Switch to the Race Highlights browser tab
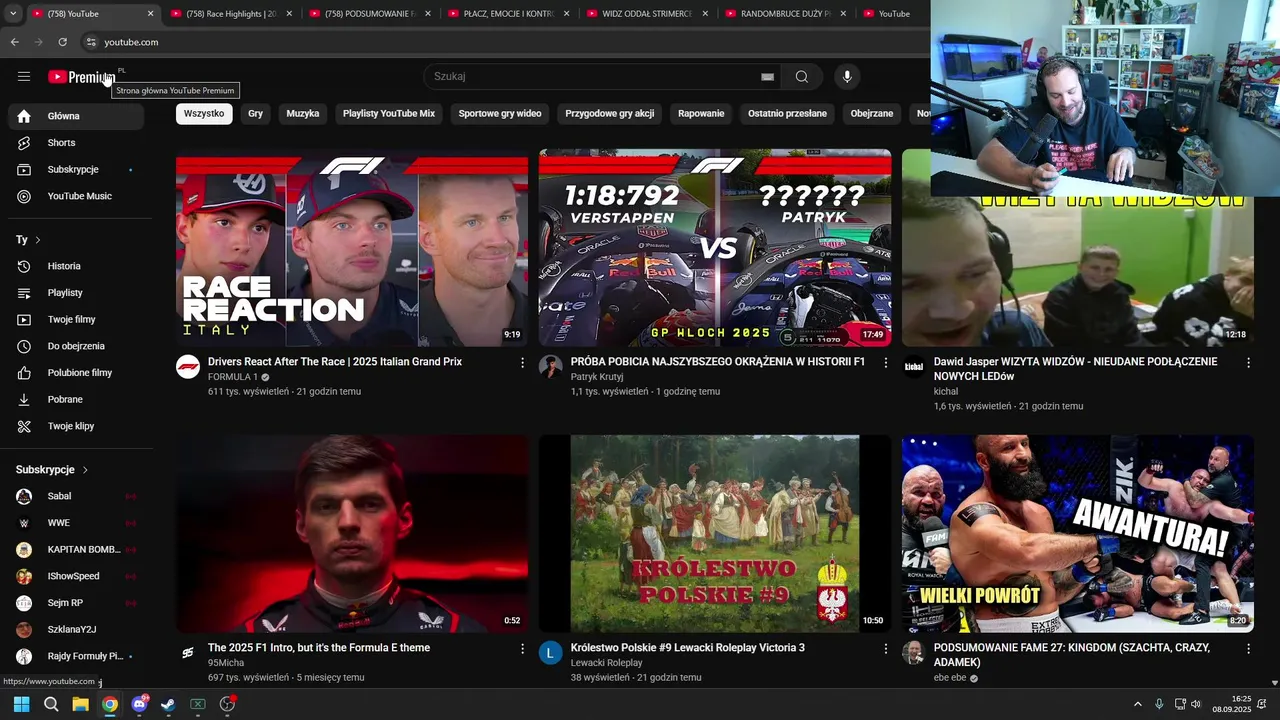The image size is (1280, 720). click(231, 14)
